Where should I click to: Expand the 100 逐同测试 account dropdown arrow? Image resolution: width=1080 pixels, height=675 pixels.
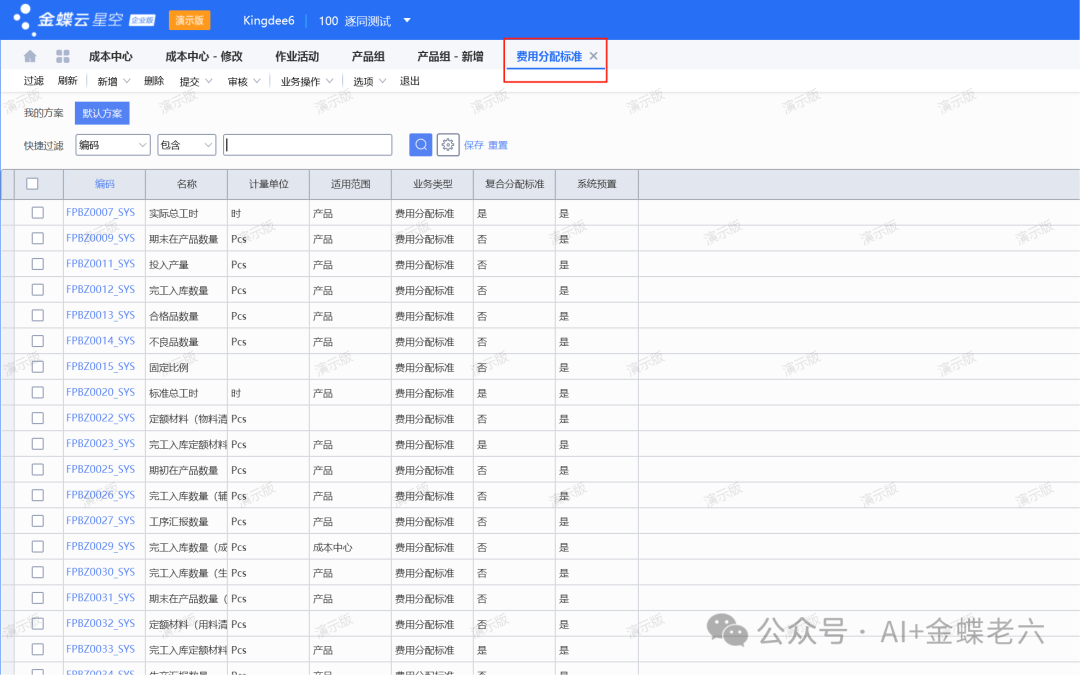pyautogui.click(x=406, y=21)
